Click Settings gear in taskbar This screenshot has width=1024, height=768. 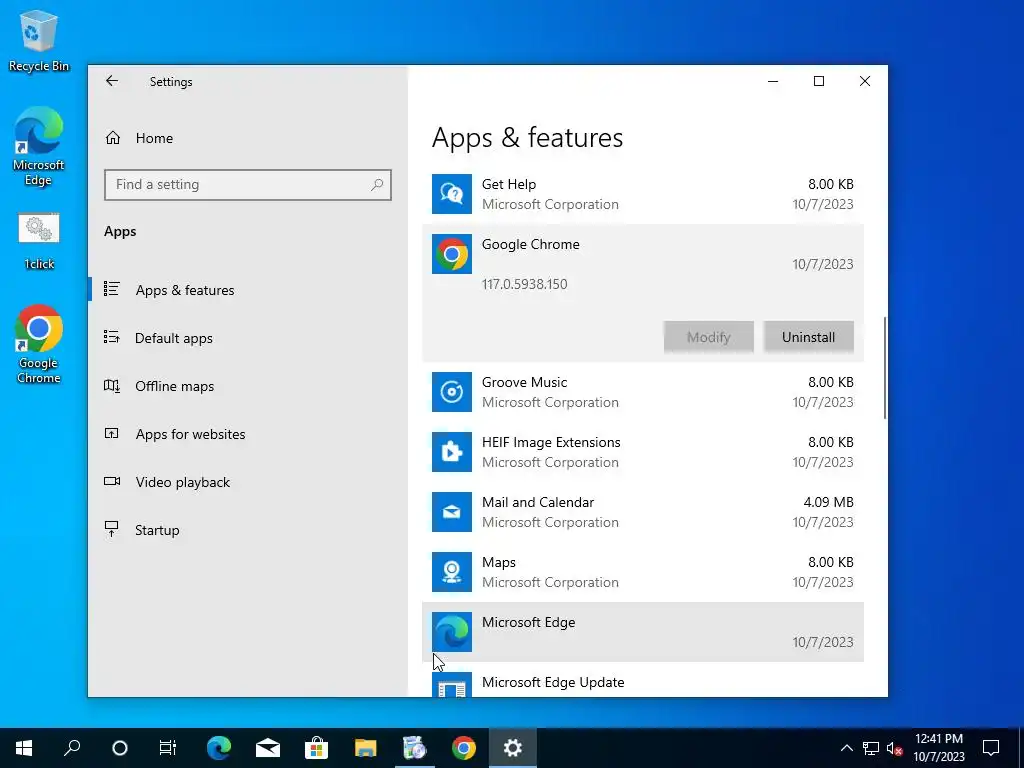[513, 748]
